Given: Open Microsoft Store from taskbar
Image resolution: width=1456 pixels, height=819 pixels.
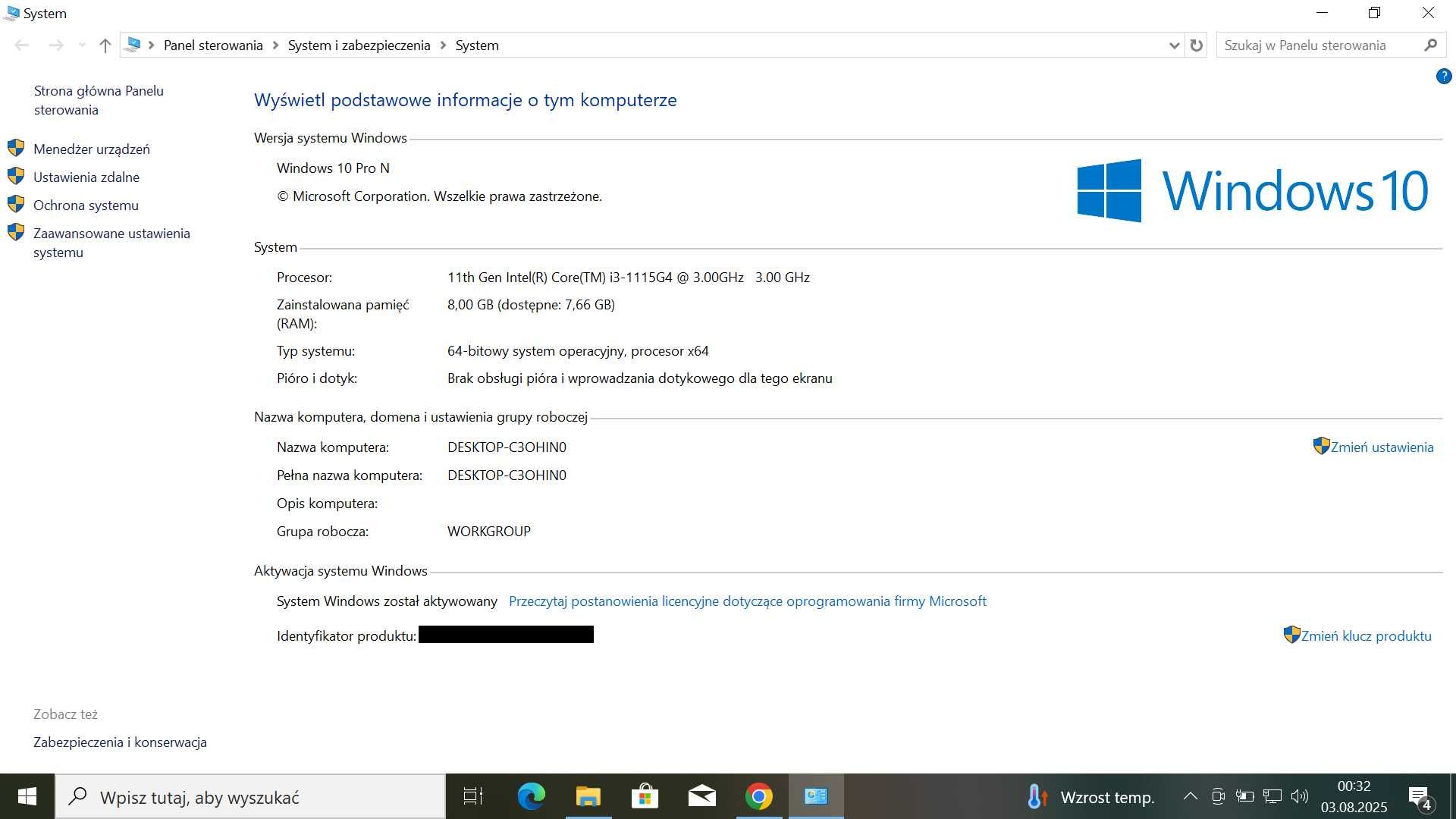Looking at the screenshot, I should point(645,796).
